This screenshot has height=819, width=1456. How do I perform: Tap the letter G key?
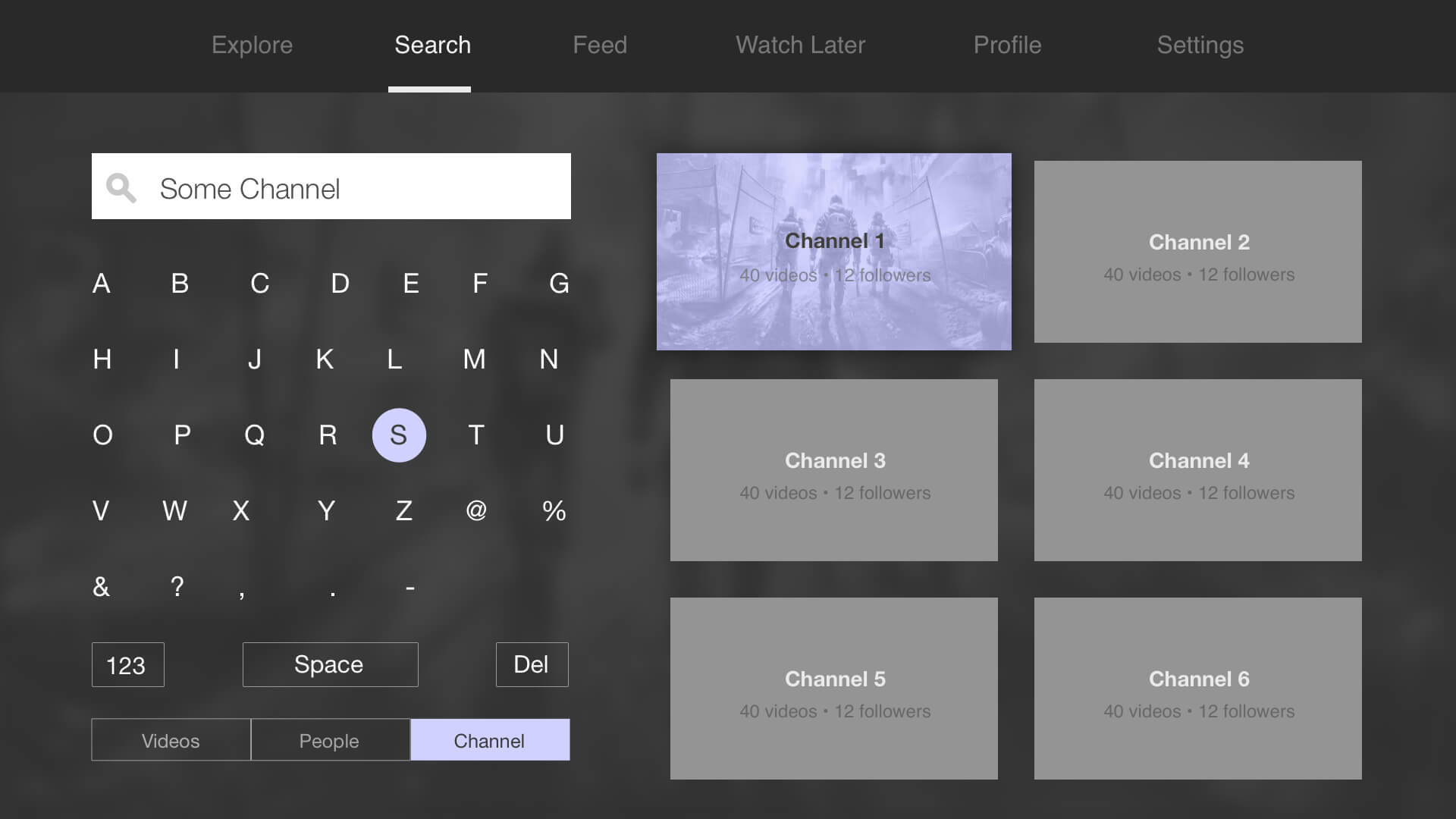[x=559, y=284]
